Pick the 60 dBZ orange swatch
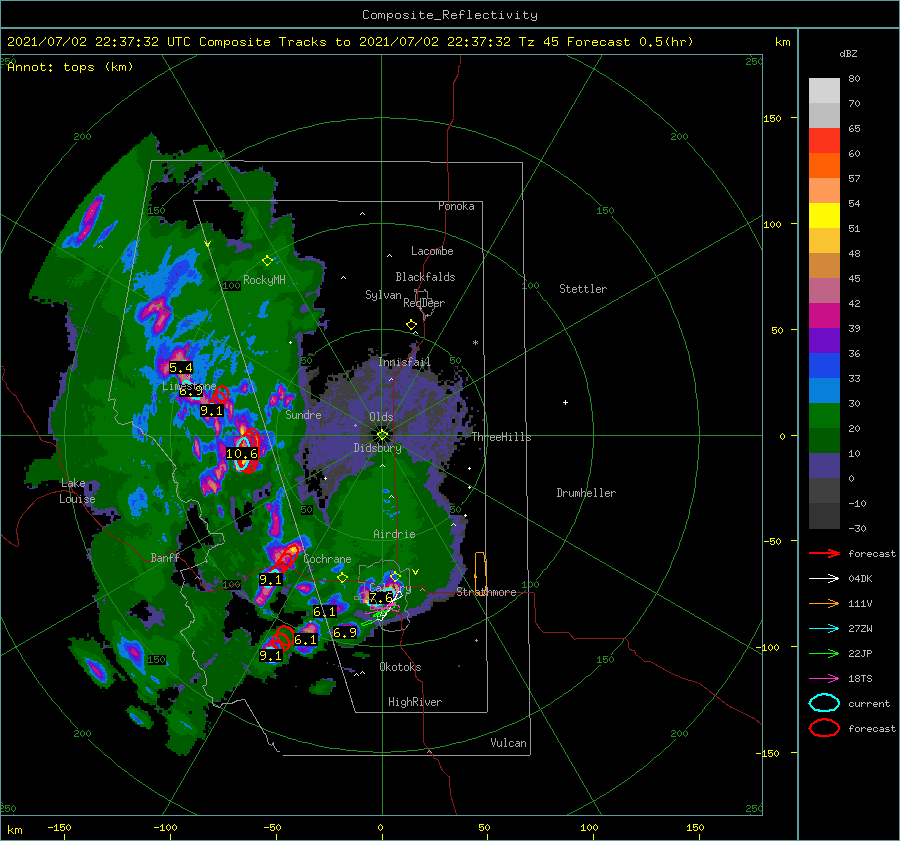The image size is (900, 841). [x=824, y=165]
